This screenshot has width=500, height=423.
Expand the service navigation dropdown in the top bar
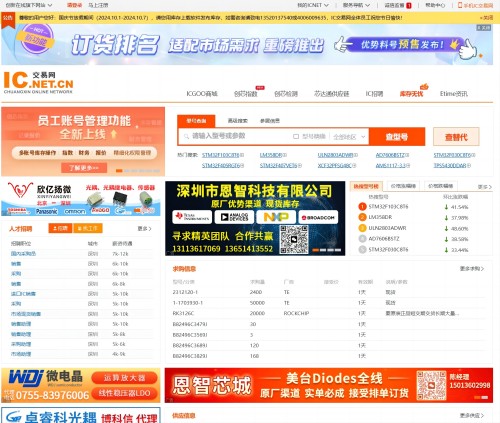[x=356, y=5]
